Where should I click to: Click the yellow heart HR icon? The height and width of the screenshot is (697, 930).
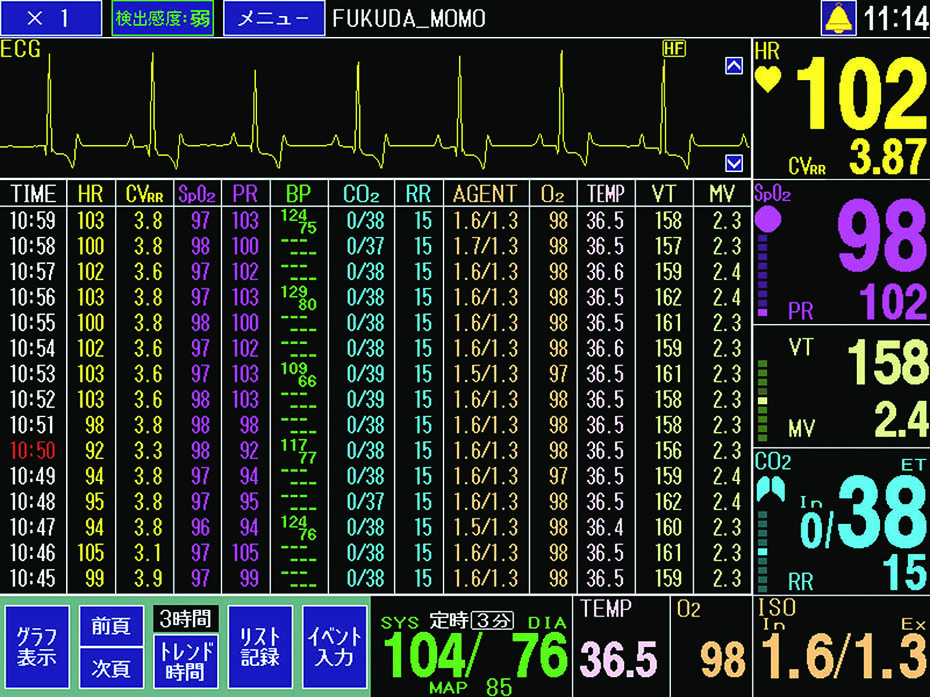click(768, 80)
